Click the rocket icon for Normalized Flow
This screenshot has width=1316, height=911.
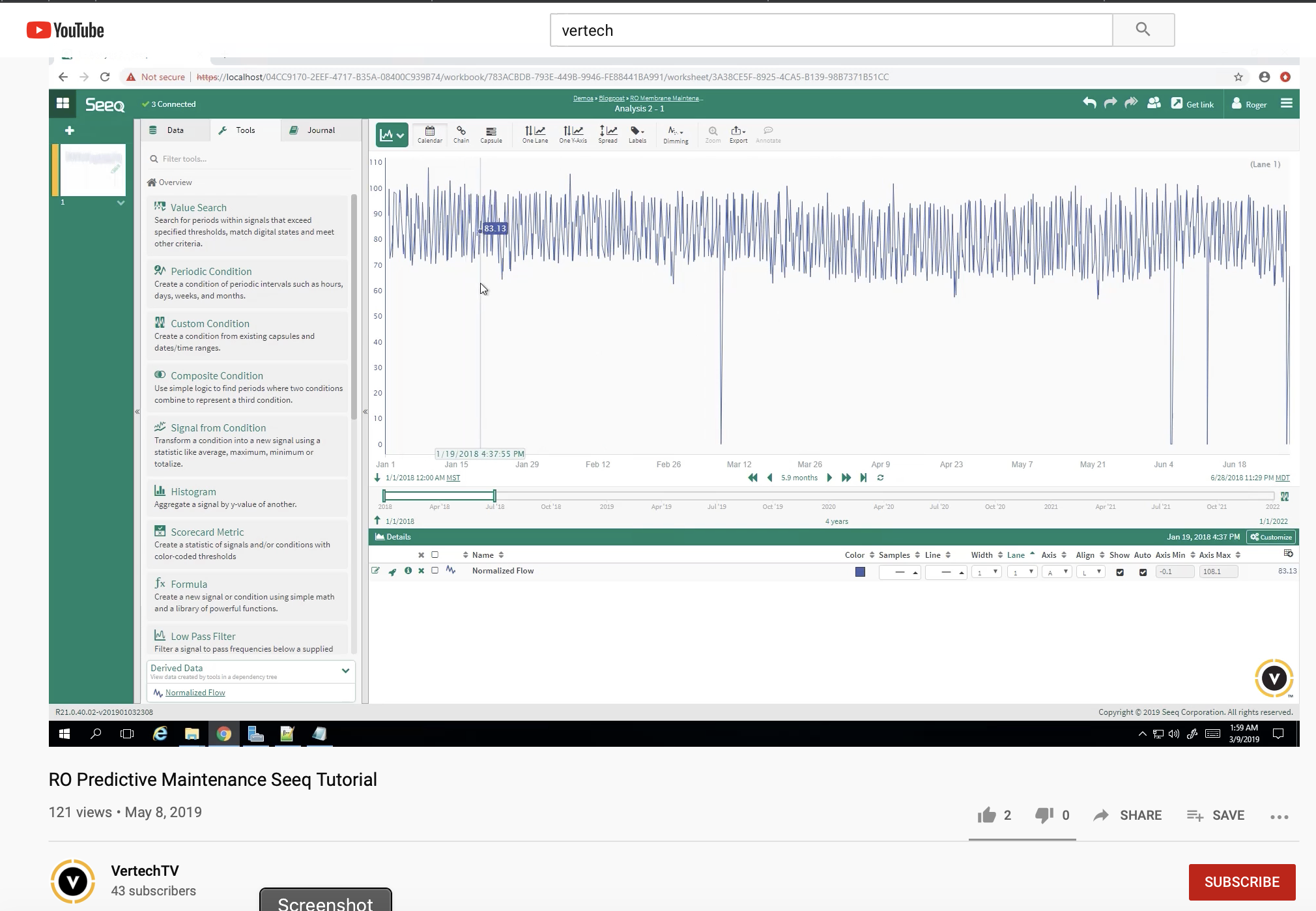click(x=392, y=571)
